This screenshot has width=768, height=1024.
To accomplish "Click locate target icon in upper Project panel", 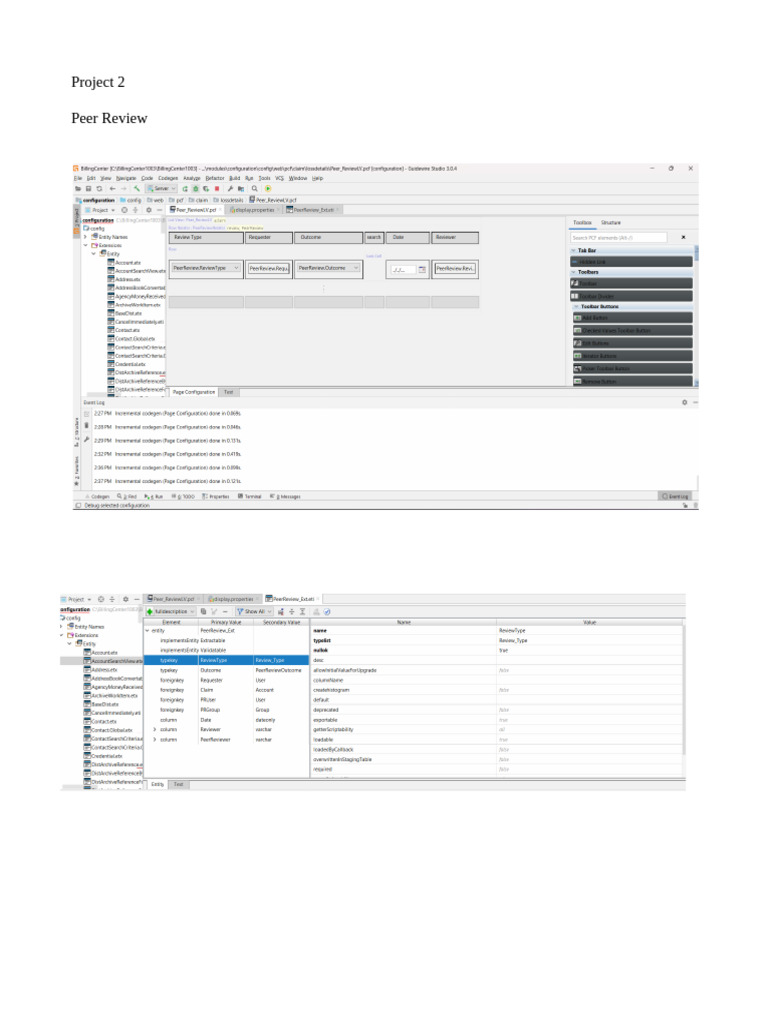I will [124, 210].
